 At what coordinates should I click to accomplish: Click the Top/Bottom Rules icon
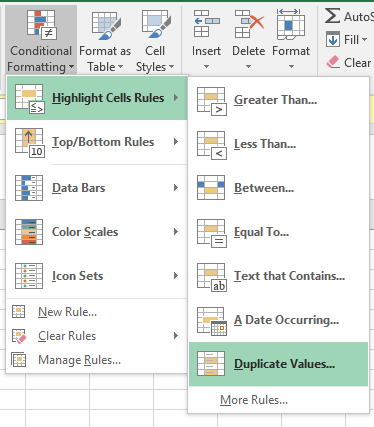[x=30, y=143]
